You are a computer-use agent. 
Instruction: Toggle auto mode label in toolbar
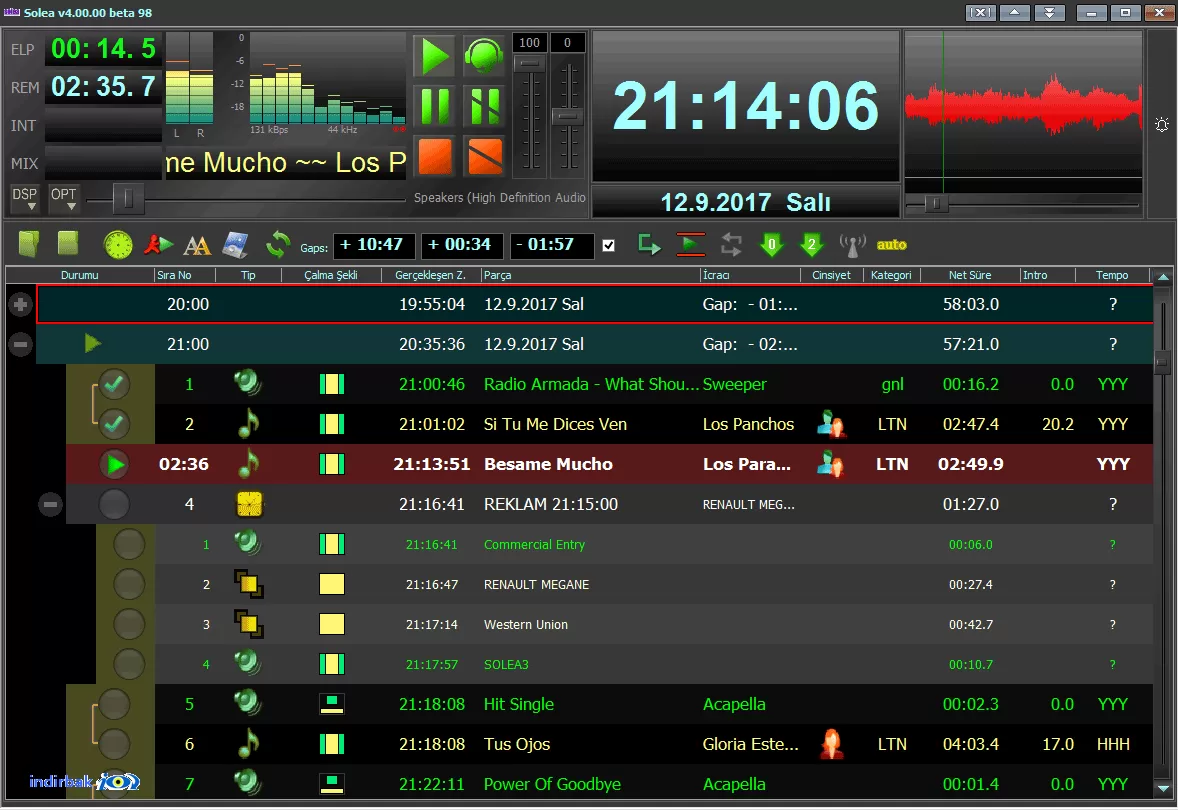coord(892,245)
